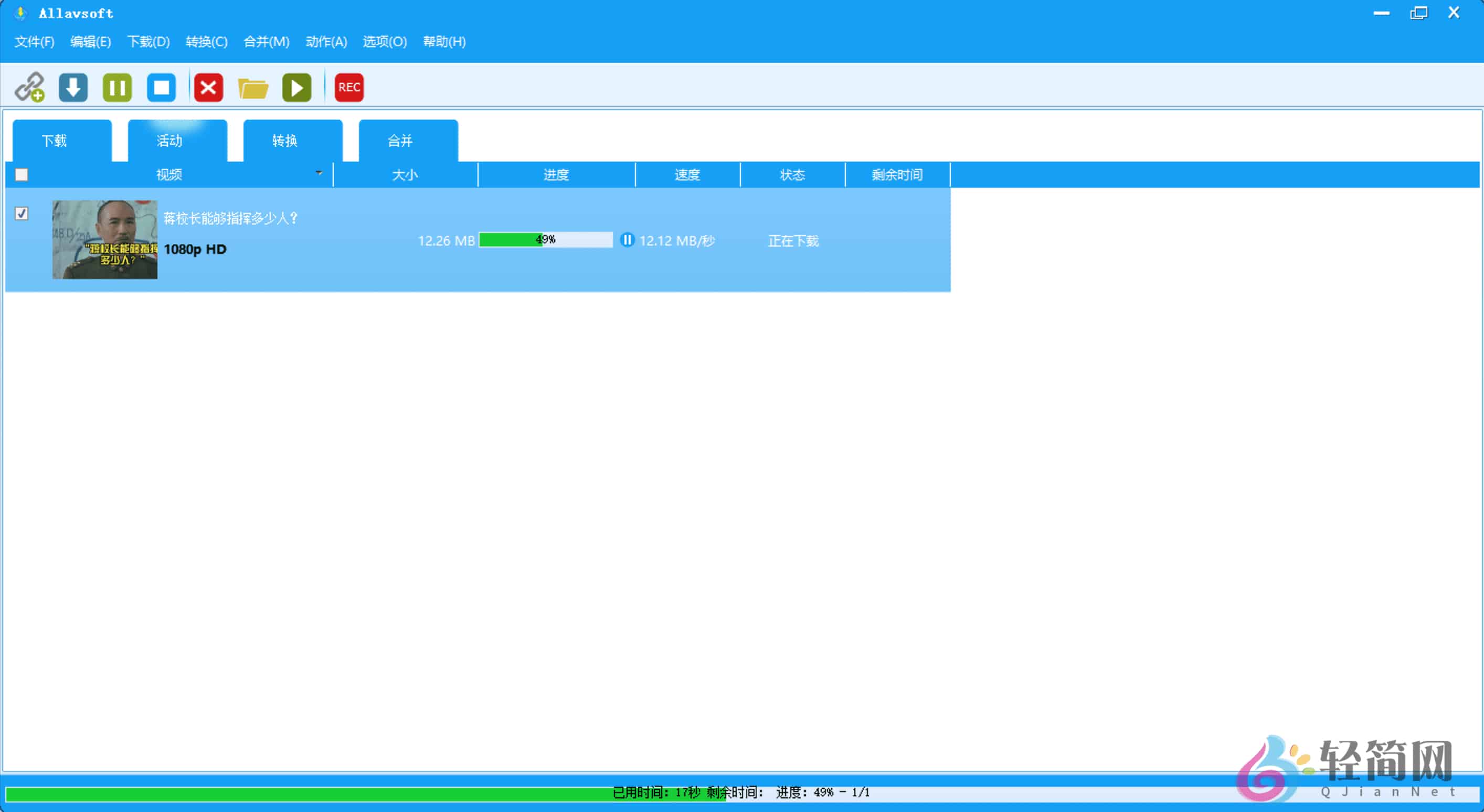Click the 49% progress bar
The image size is (1484, 812).
click(546, 240)
